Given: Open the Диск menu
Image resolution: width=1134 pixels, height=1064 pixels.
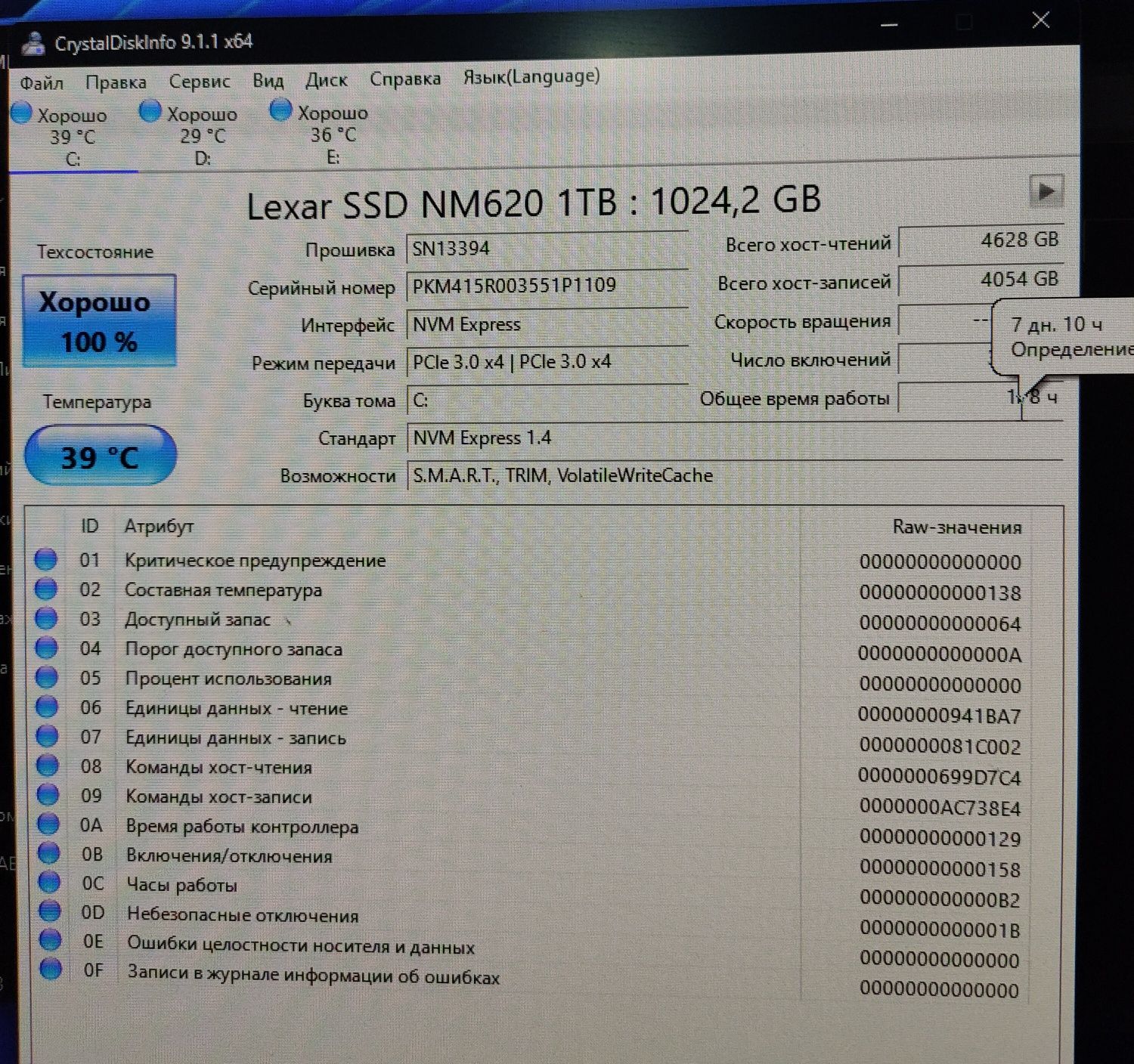Looking at the screenshot, I should click(327, 79).
